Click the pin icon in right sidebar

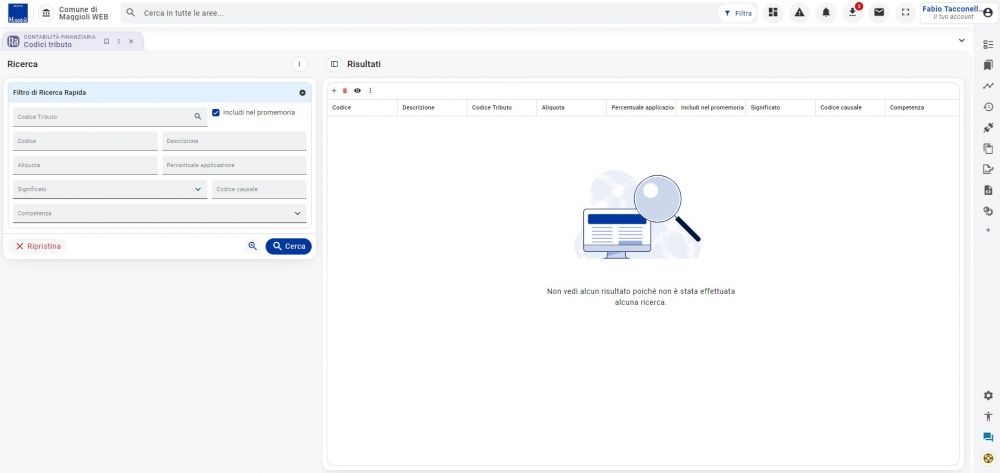988,127
